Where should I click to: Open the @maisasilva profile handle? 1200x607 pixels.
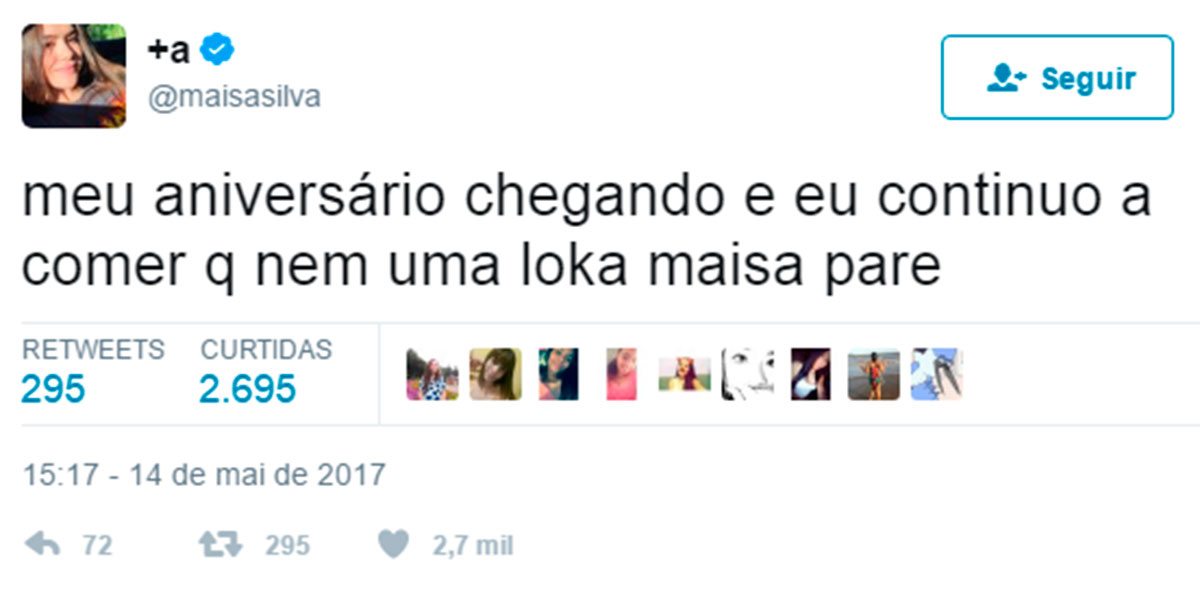pos(233,97)
